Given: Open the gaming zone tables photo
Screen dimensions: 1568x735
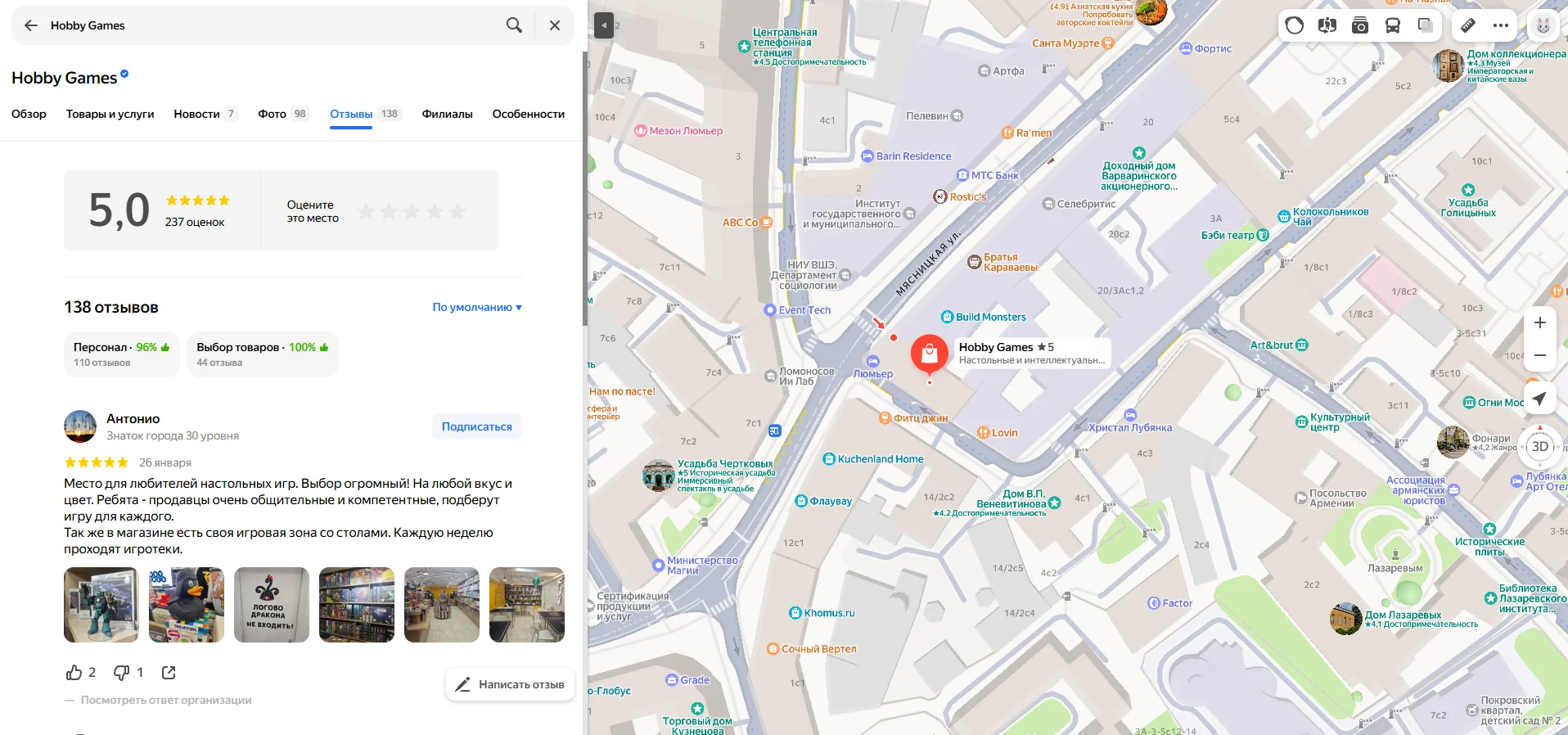Looking at the screenshot, I should coord(527,605).
